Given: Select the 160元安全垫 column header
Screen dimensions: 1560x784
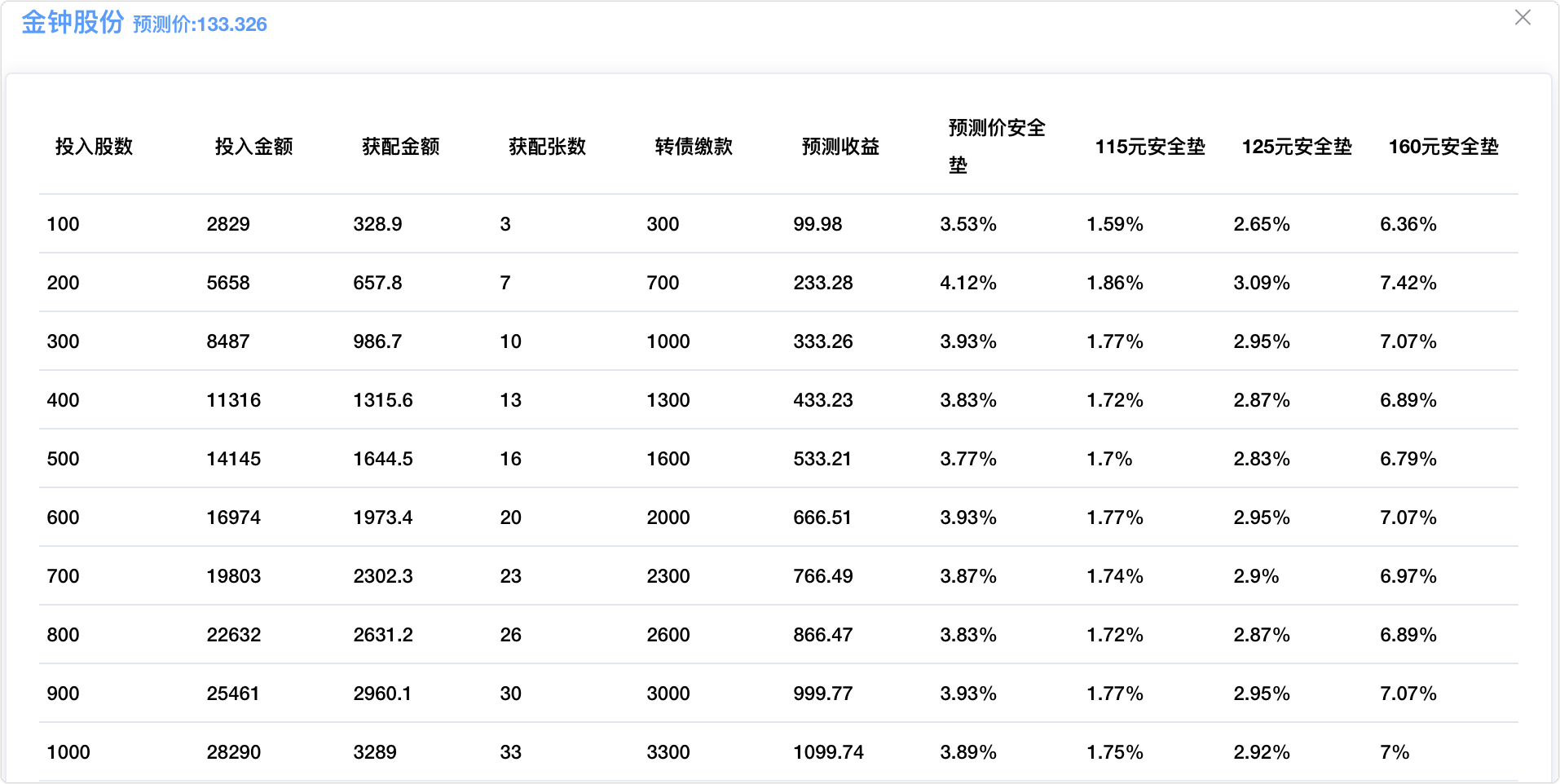Looking at the screenshot, I should [1443, 147].
